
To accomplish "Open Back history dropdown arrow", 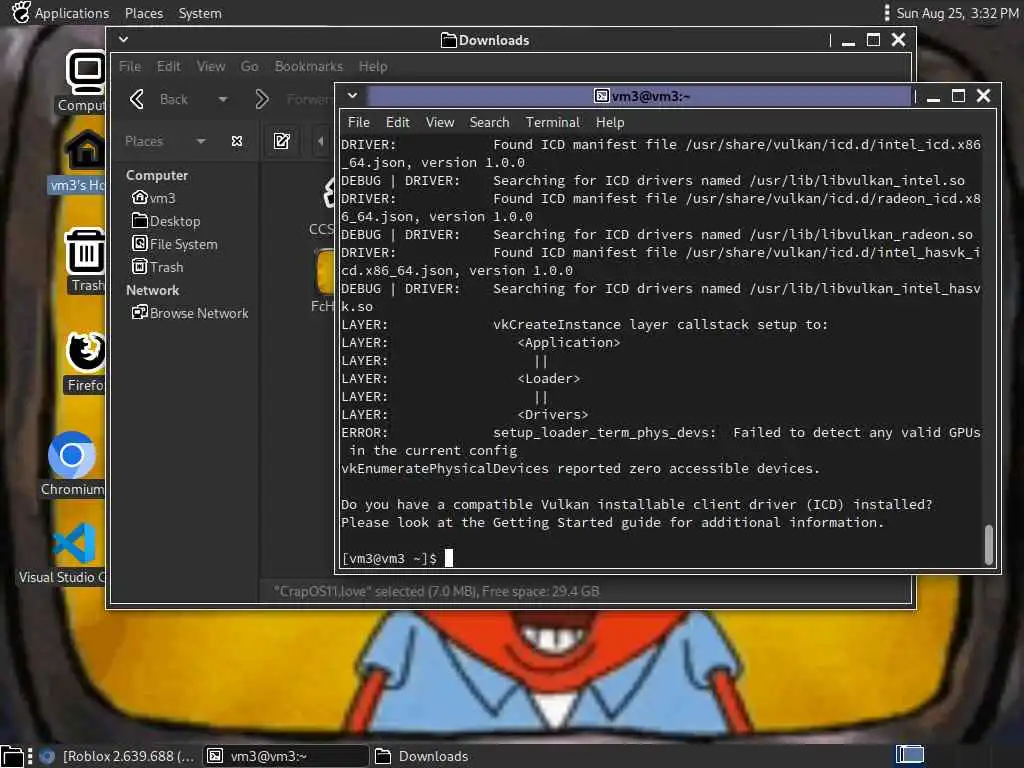I will 223,99.
